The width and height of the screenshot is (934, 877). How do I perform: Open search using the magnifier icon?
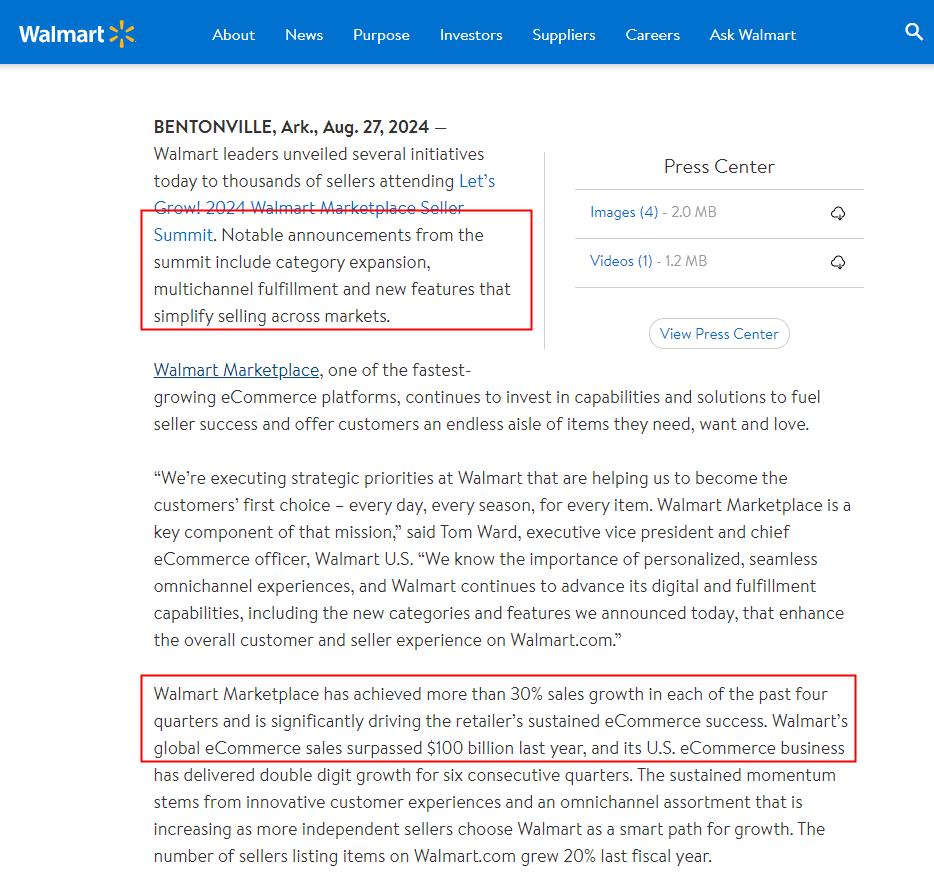(913, 32)
